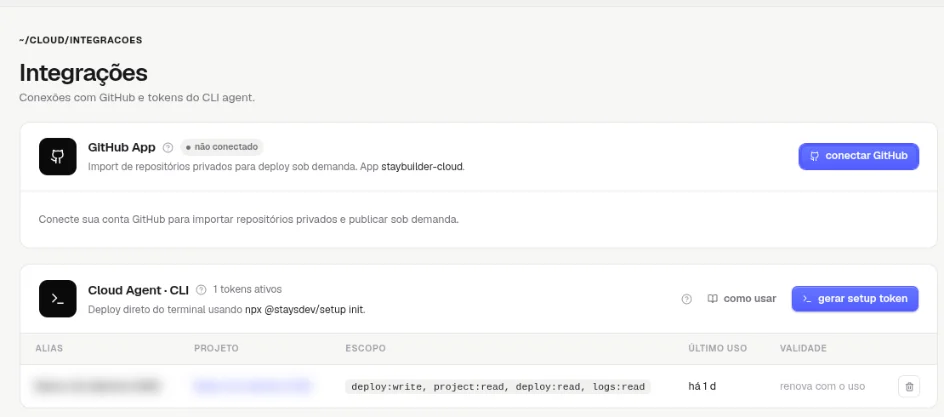
Task: Click the conectar GitHub button
Action: (859, 156)
